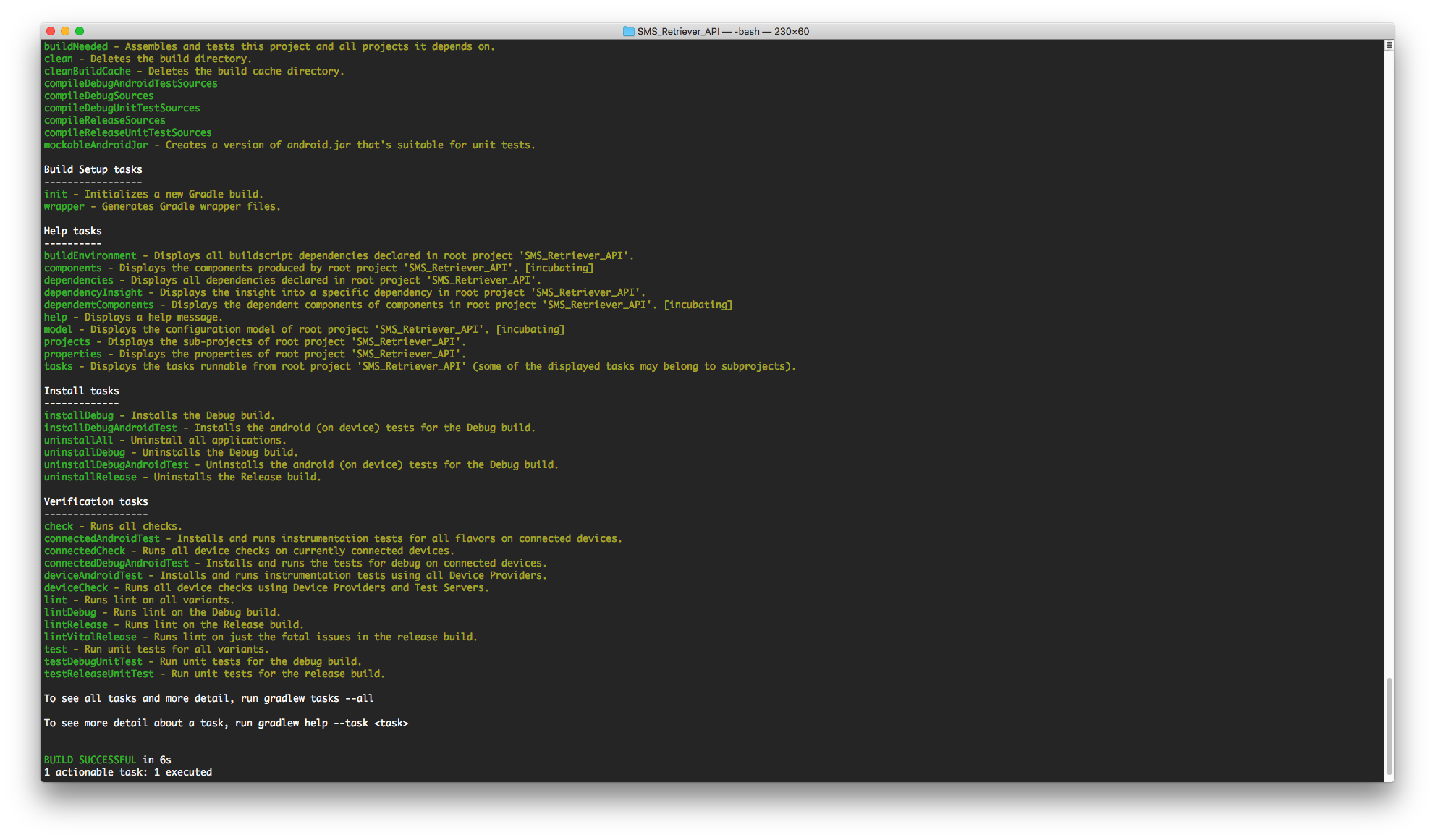This screenshot has height=840, width=1435.
Task: Click the '[incubating]' tag on the model line
Action: [x=530, y=329]
